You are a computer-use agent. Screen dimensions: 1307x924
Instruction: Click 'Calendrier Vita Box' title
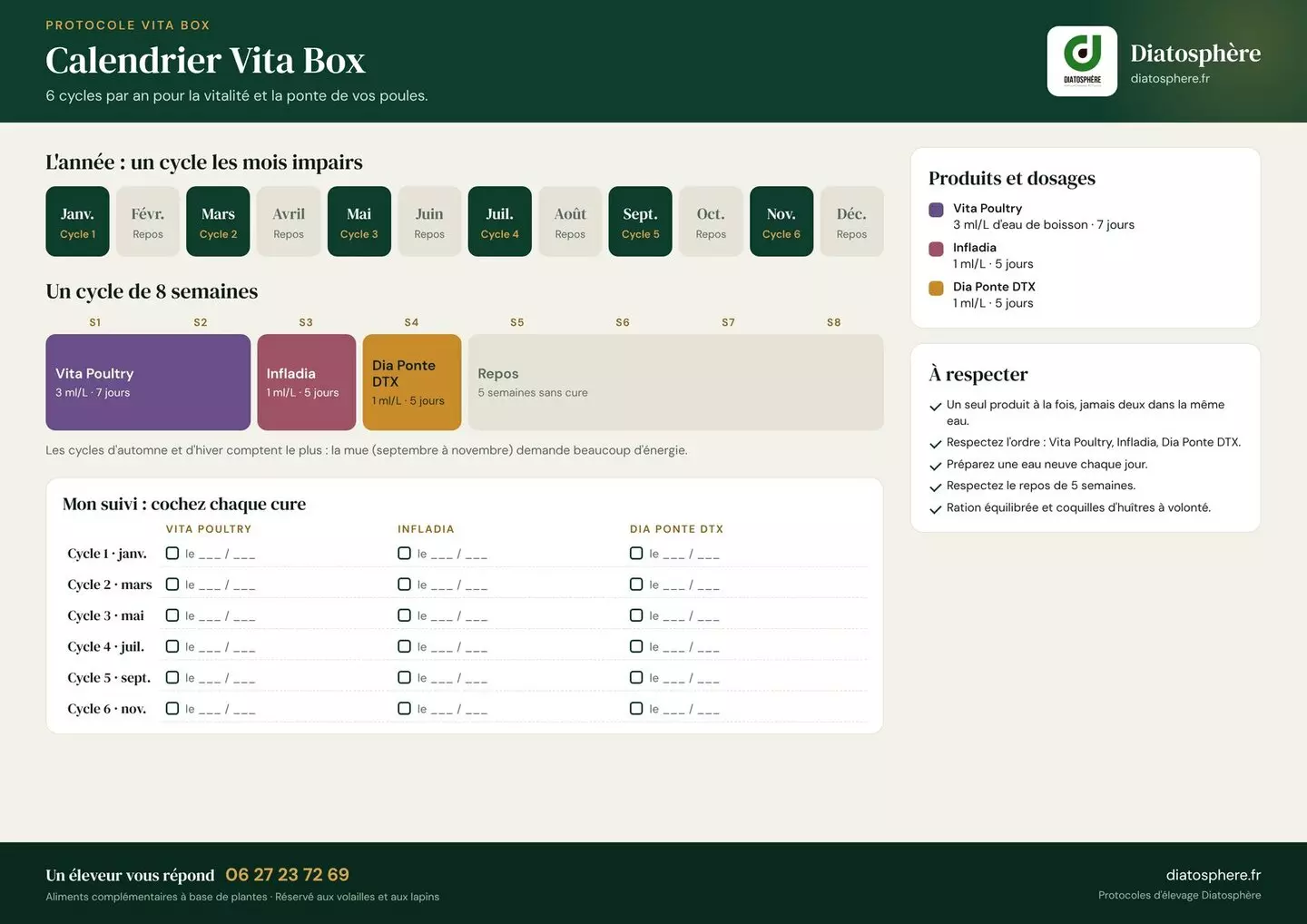pyautogui.click(x=205, y=61)
